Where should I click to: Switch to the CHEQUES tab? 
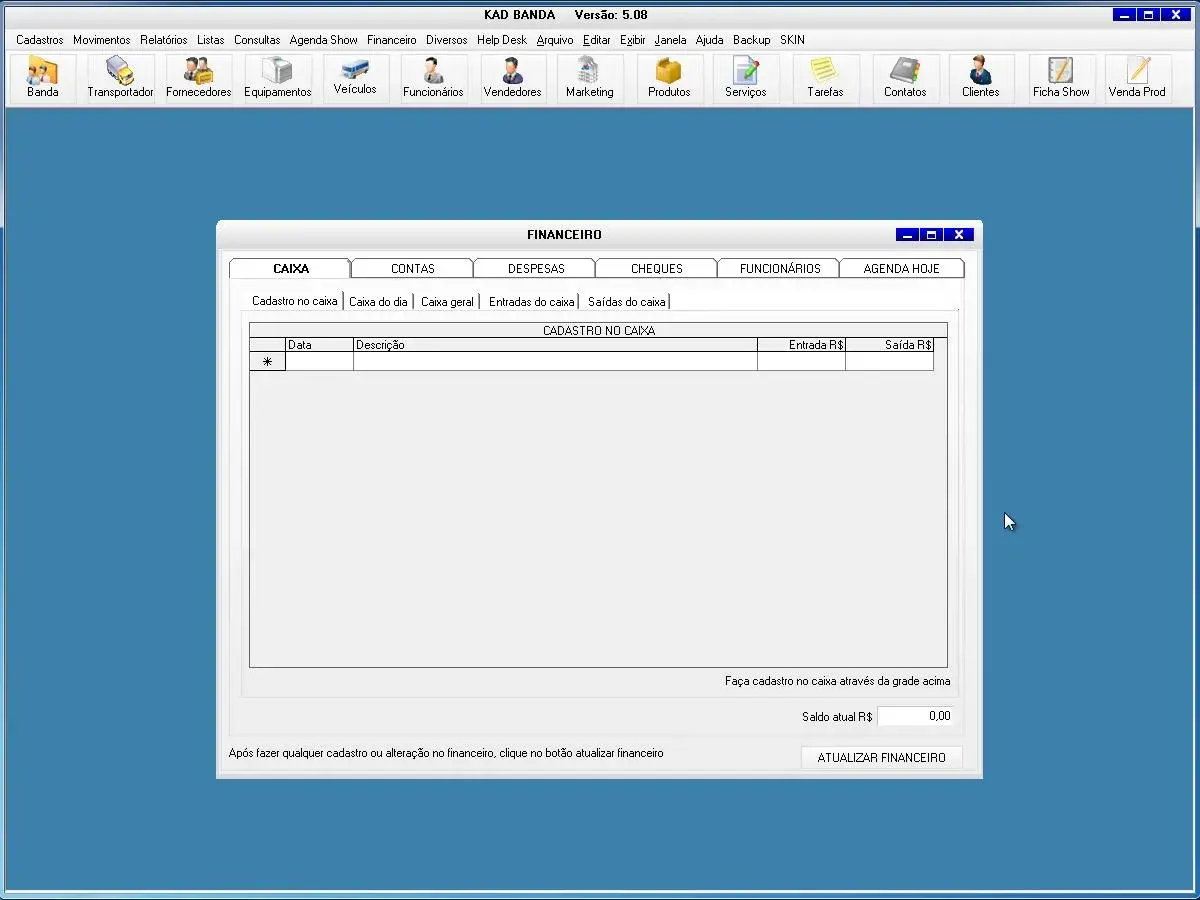point(656,269)
